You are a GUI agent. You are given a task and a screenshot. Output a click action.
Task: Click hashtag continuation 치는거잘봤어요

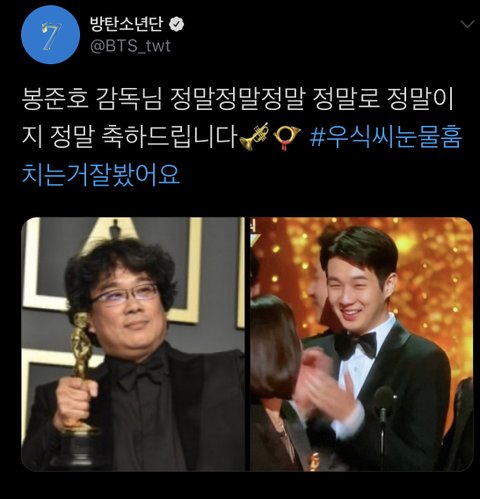101,174
